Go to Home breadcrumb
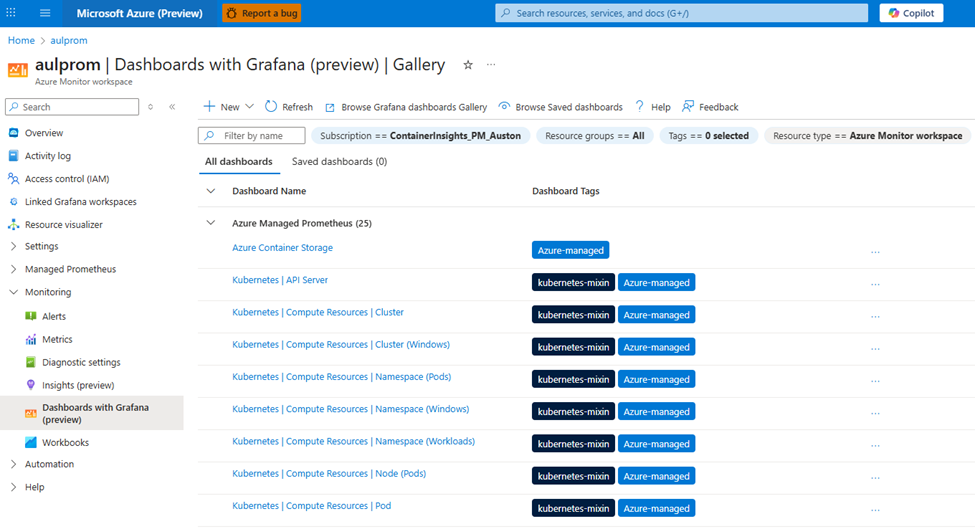 21,40
